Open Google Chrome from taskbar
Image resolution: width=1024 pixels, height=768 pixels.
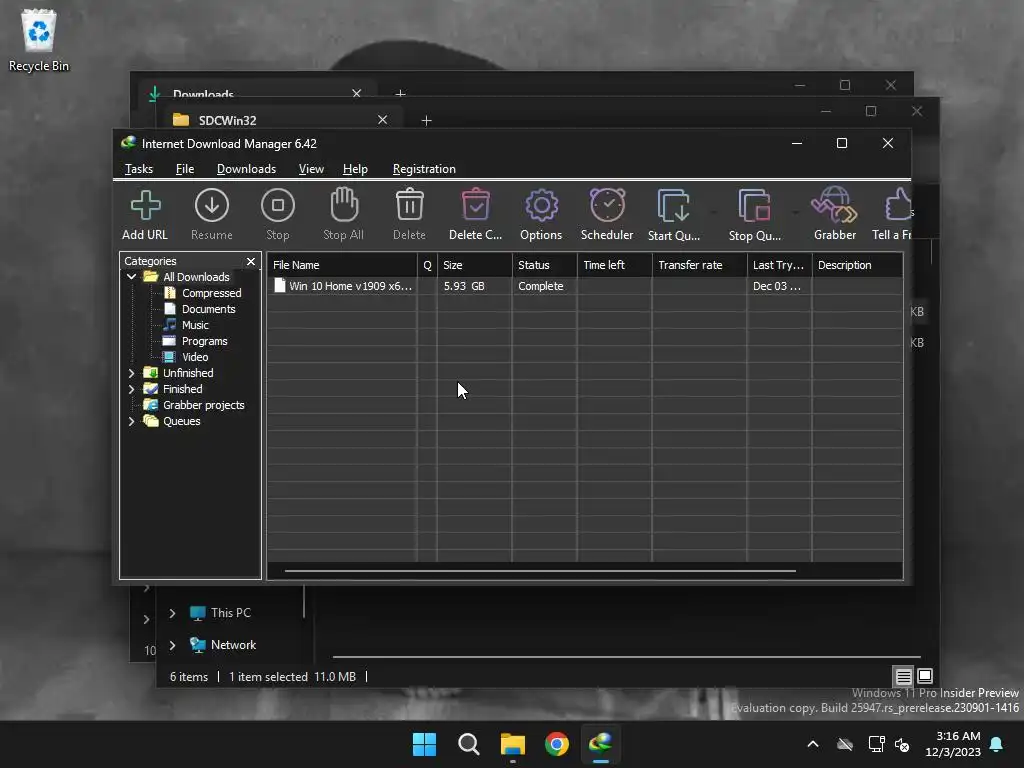pyautogui.click(x=557, y=744)
